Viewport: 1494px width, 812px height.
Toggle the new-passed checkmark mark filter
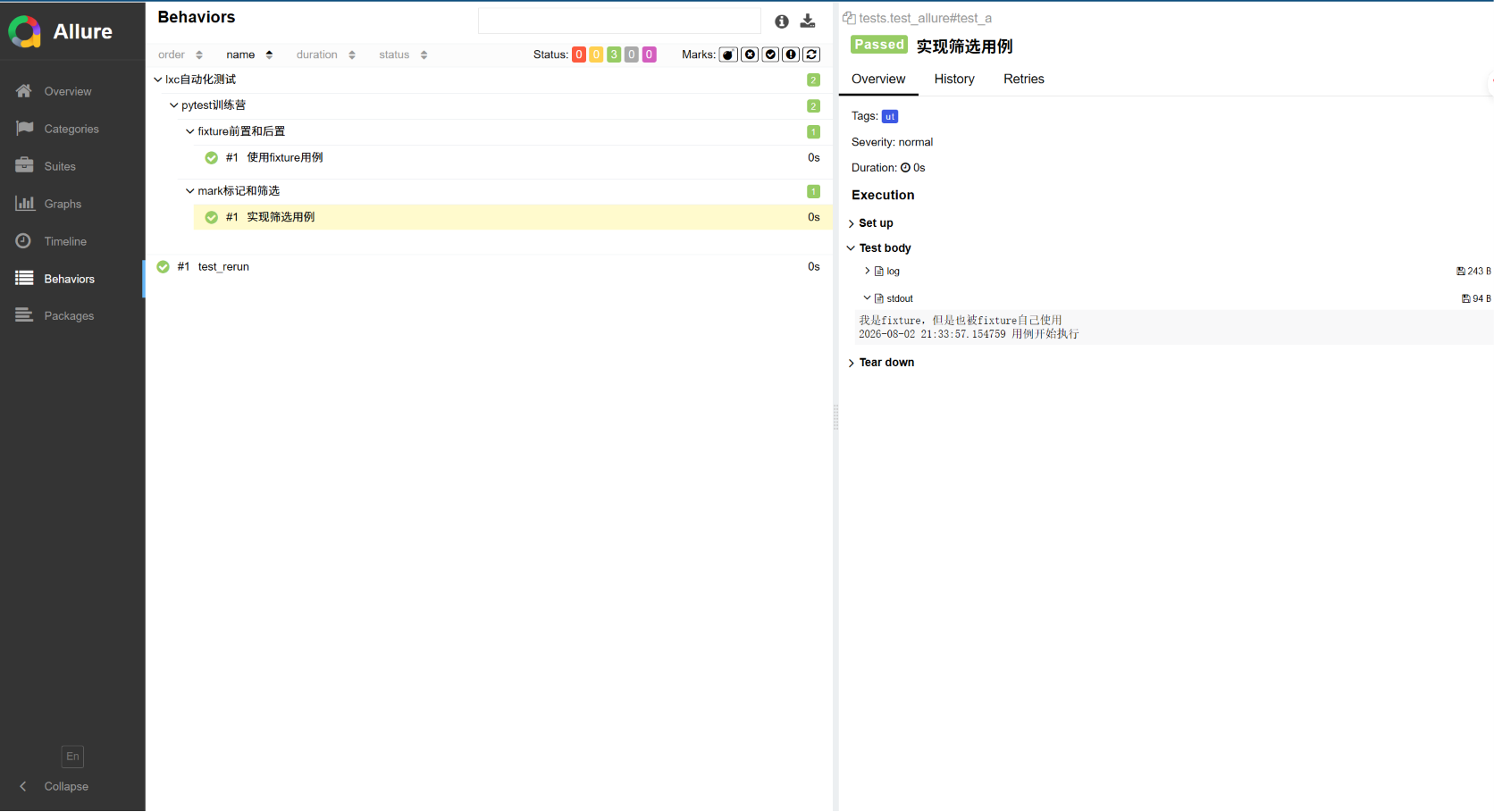point(770,54)
